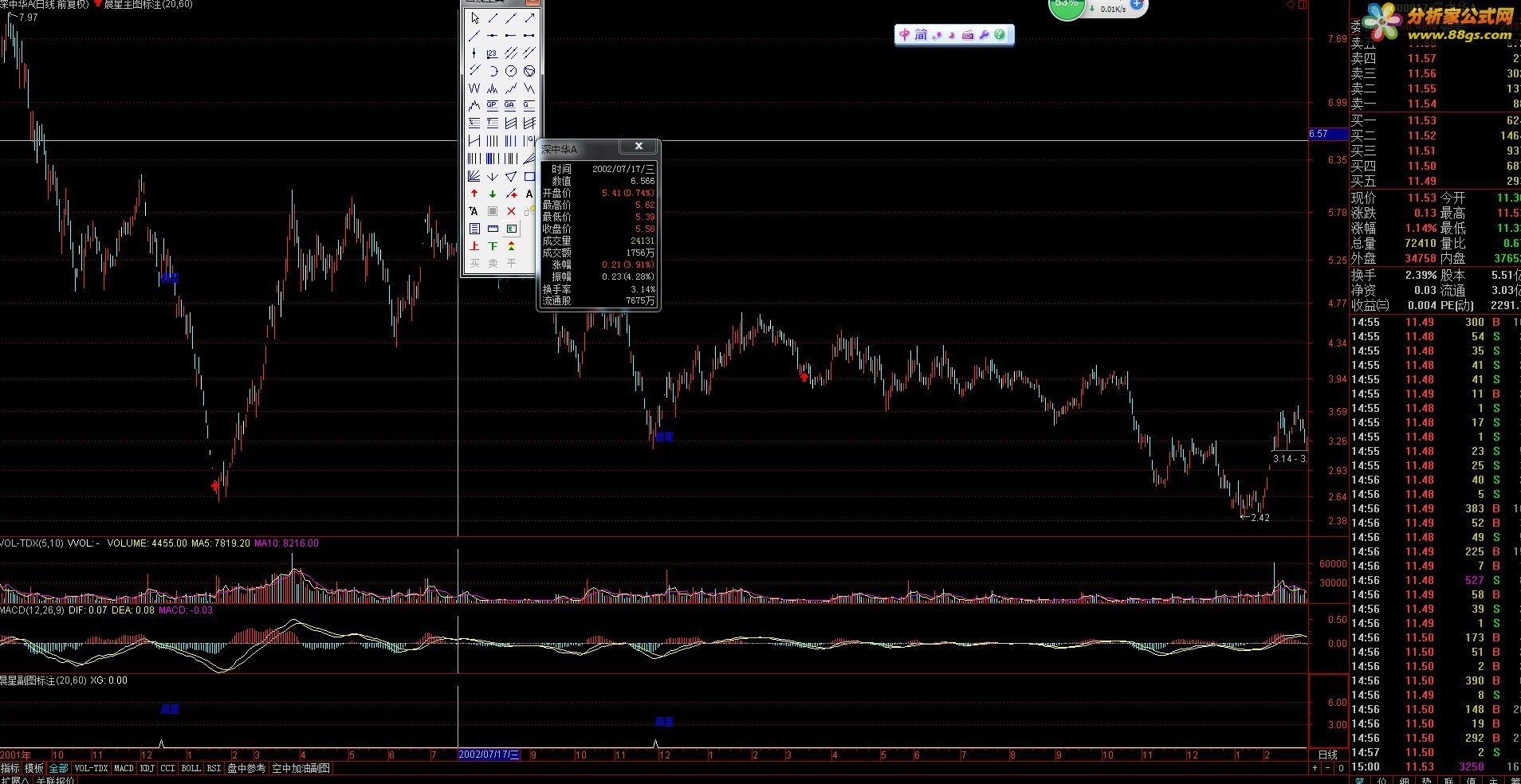This screenshot has height=784, width=1521.
Task: Switch to the BOLL indicator tab
Action: click(191, 768)
